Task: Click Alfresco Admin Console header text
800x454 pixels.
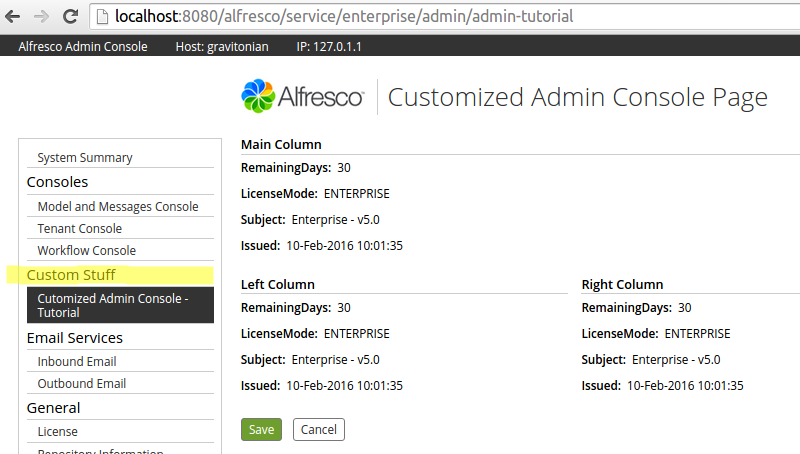Action: coord(83,46)
